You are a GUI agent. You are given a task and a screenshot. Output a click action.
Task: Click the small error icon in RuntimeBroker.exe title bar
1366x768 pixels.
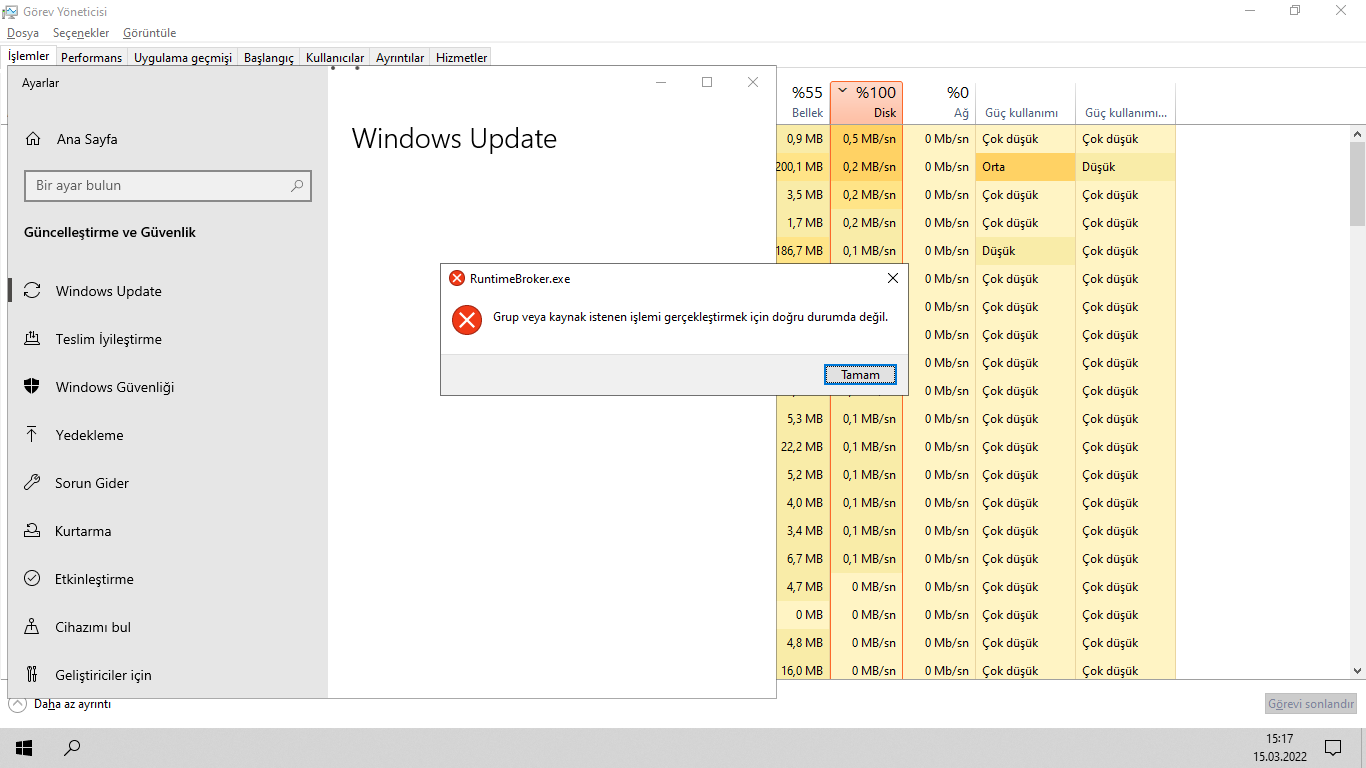(457, 278)
